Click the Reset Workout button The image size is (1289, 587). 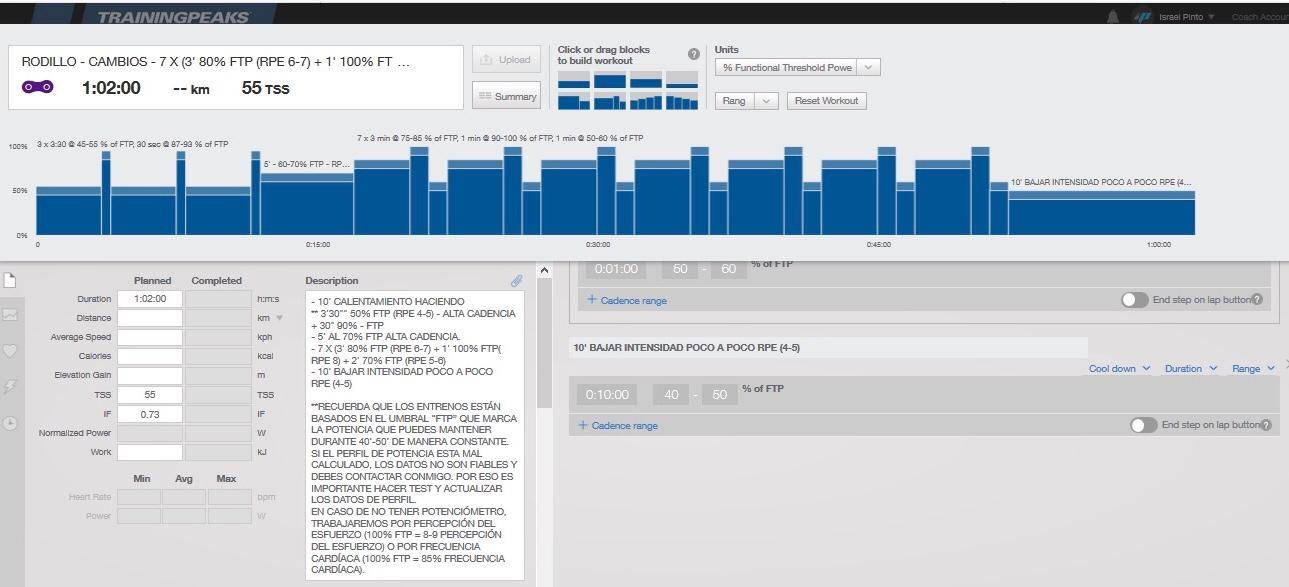(x=826, y=100)
